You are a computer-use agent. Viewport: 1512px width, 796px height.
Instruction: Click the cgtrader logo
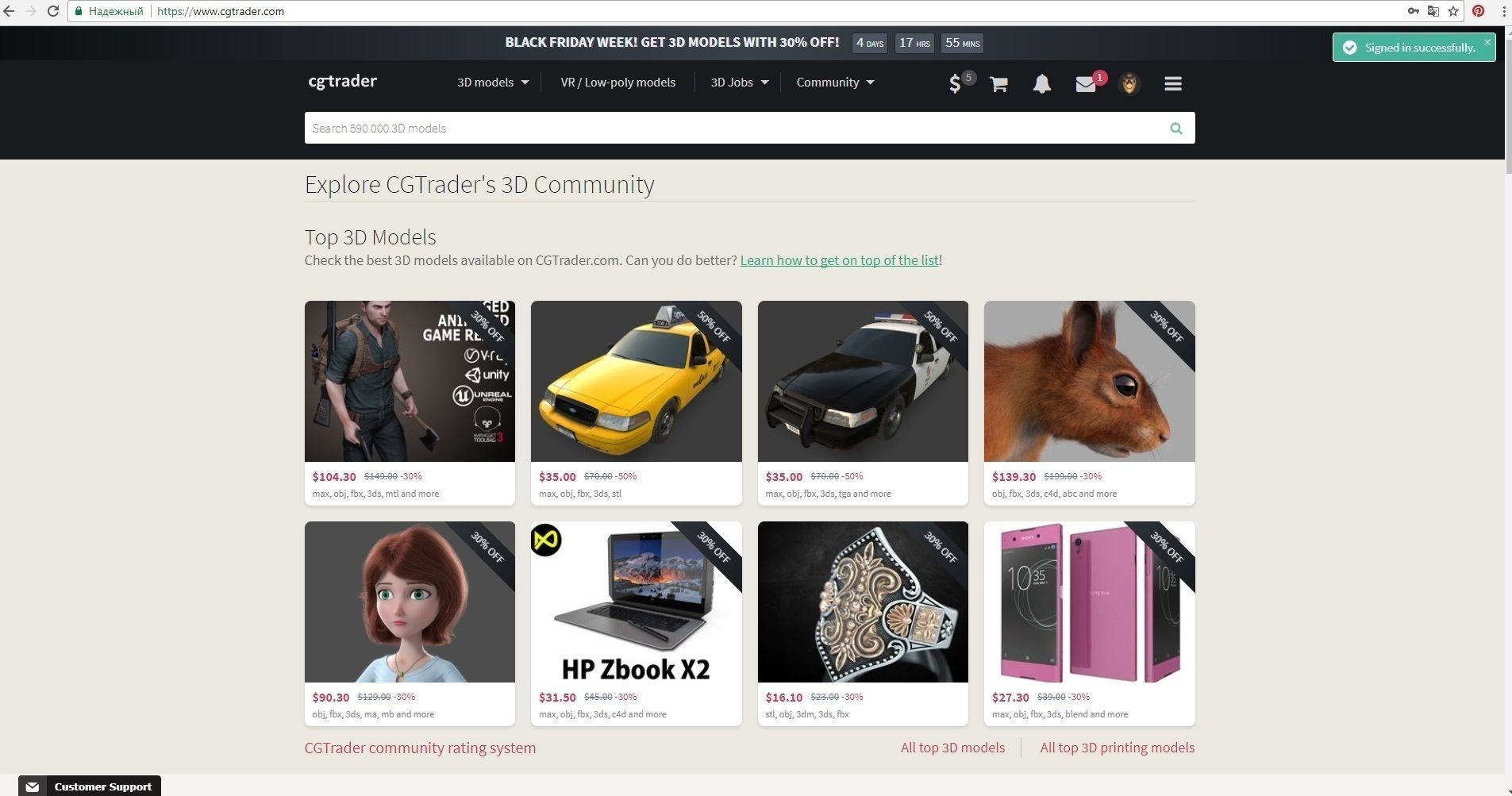point(343,81)
